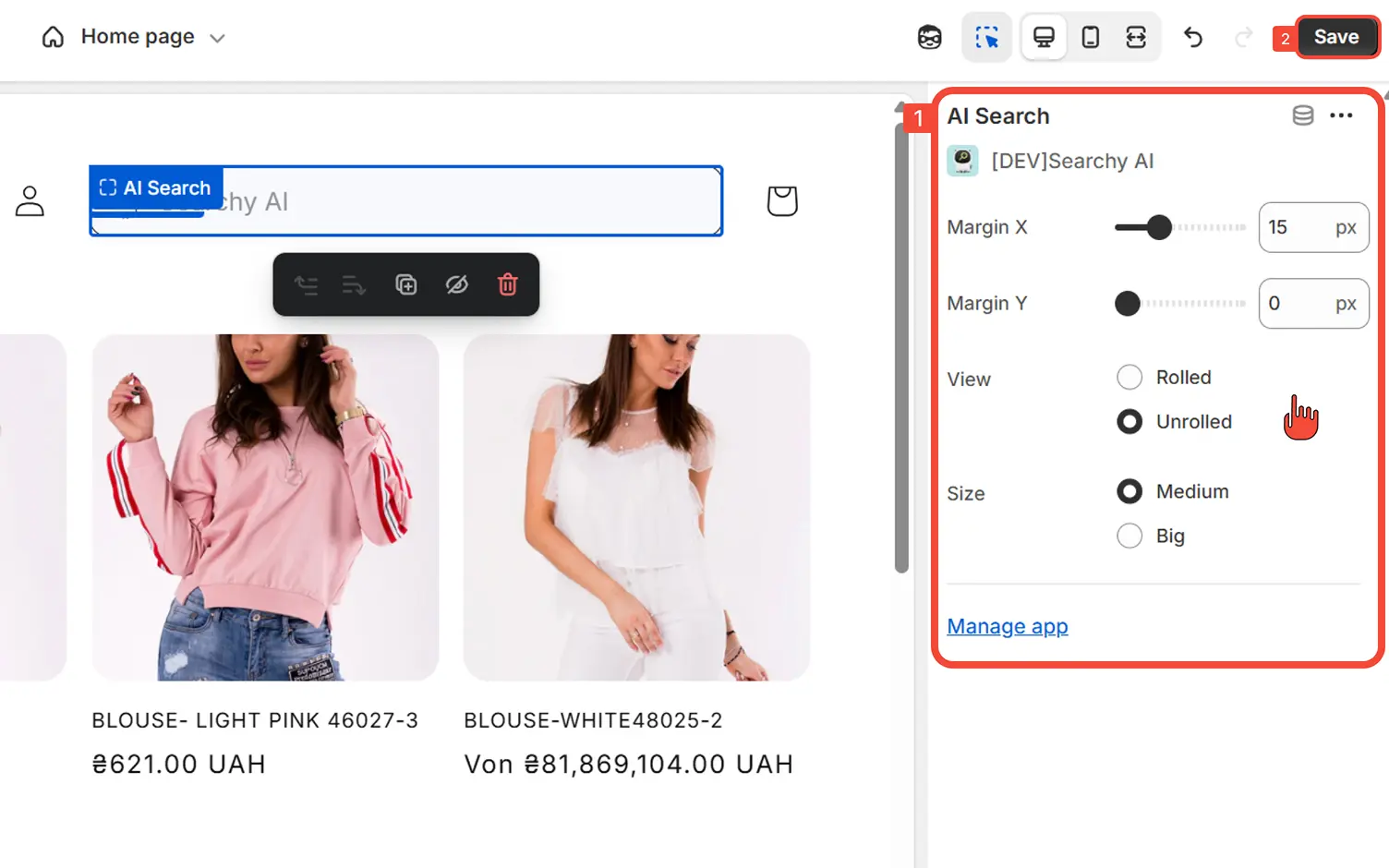Save the theme changes

(1337, 37)
